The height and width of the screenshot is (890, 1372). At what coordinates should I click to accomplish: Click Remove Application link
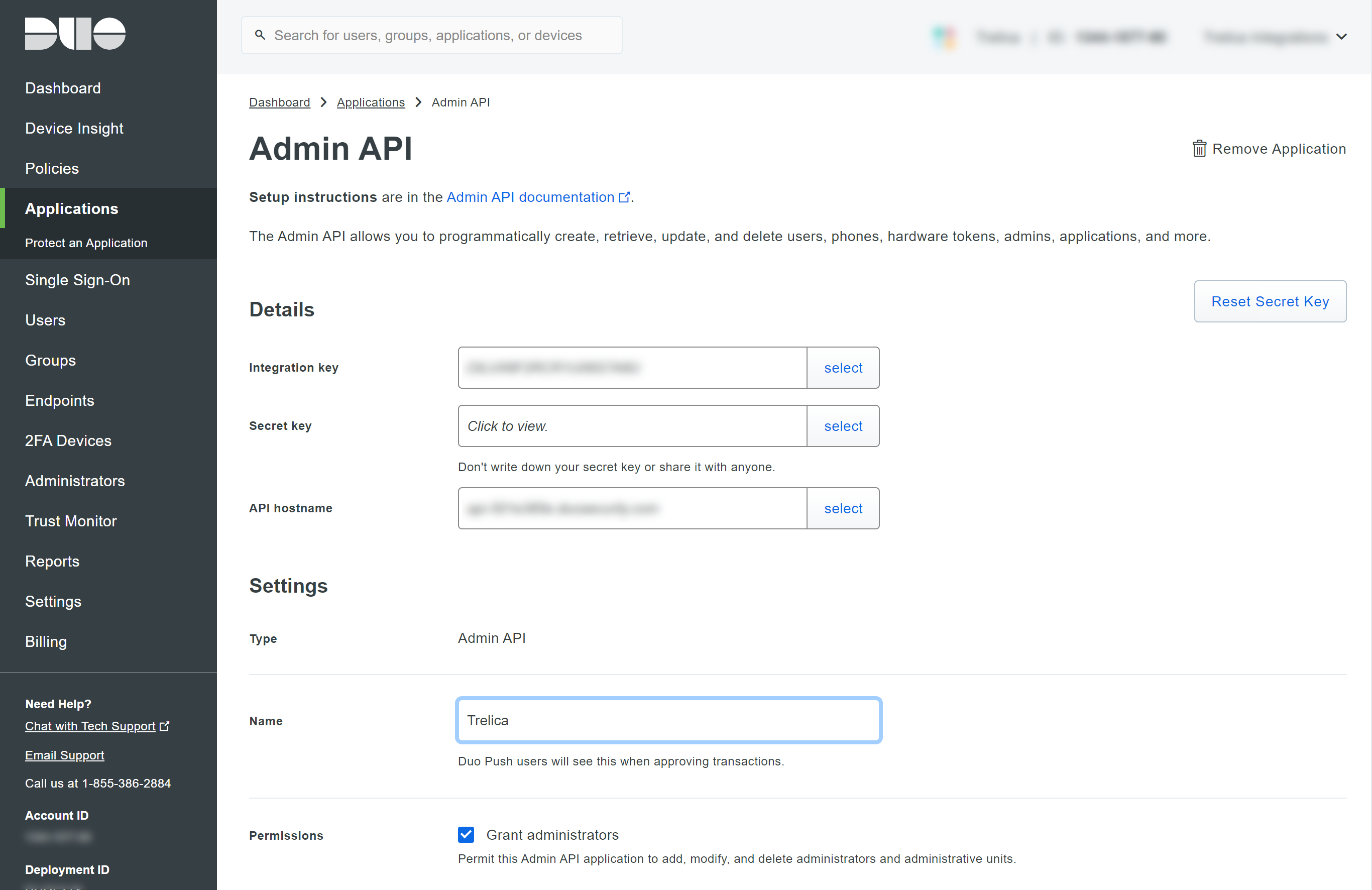click(1269, 149)
